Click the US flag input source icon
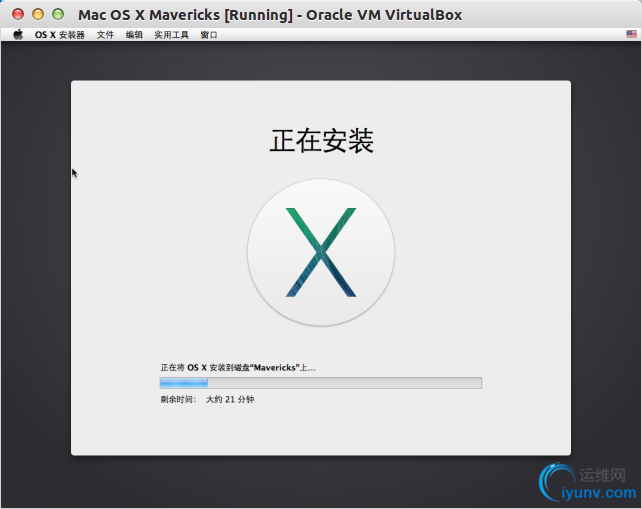This screenshot has height=509, width=642. click(631, 34)
